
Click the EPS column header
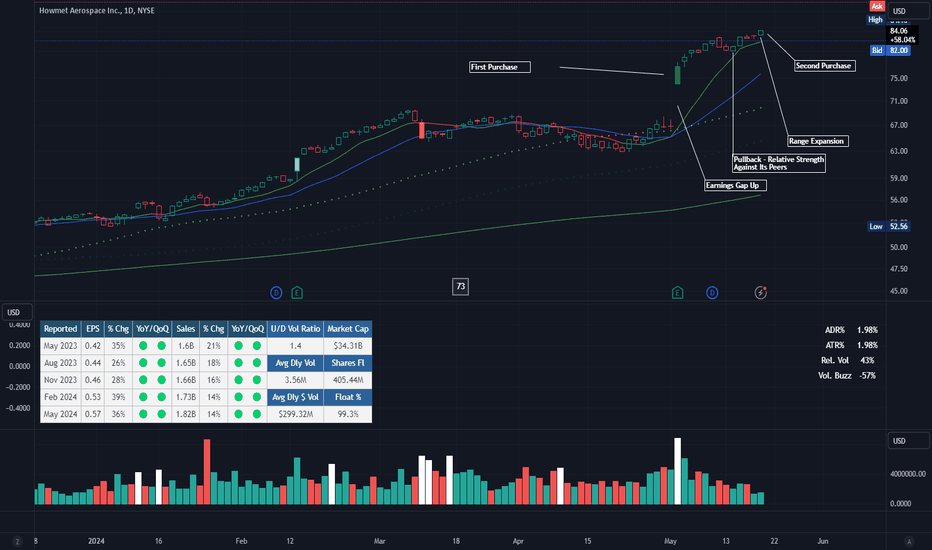(93, 329)
